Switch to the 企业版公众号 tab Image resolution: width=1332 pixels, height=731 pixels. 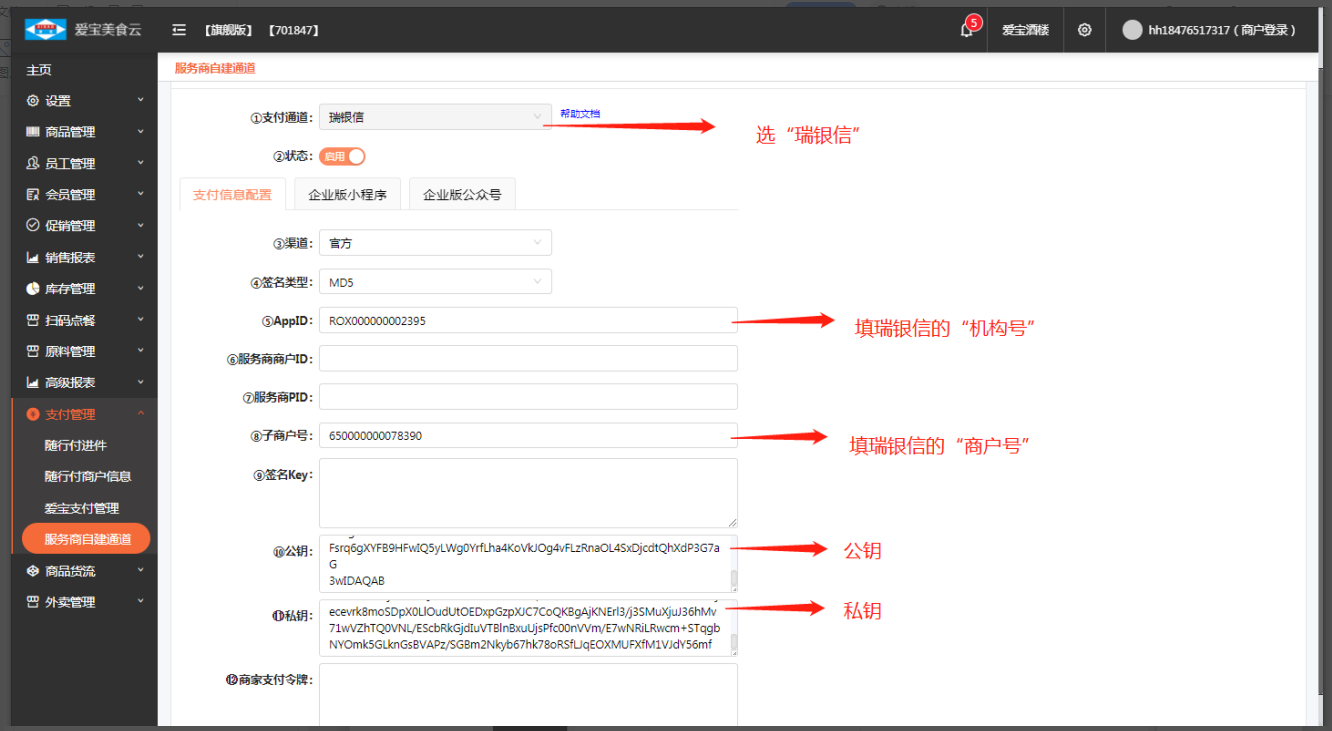pyautogui.click(x=462, y=195)
